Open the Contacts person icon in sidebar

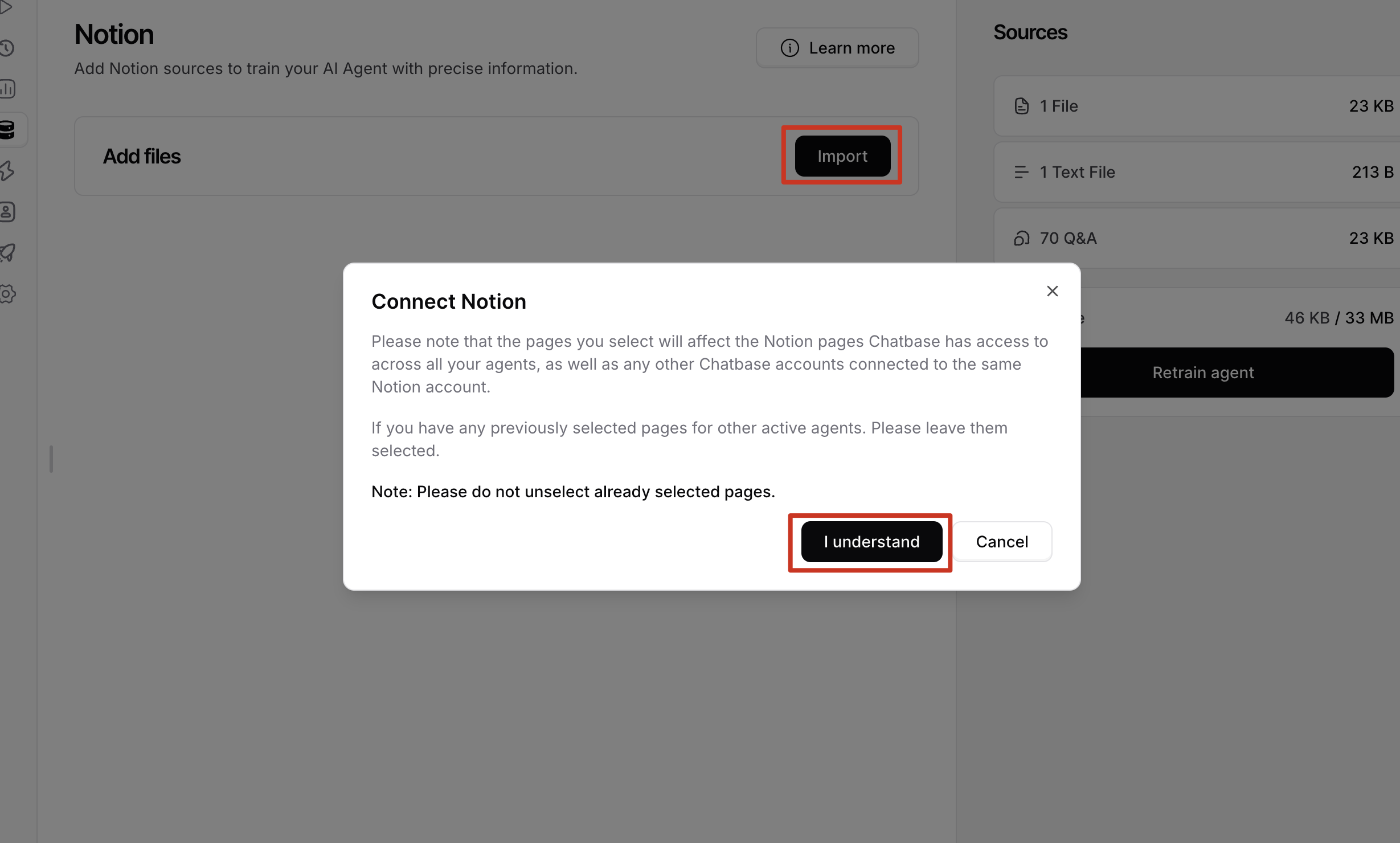[x=7, y=212]
